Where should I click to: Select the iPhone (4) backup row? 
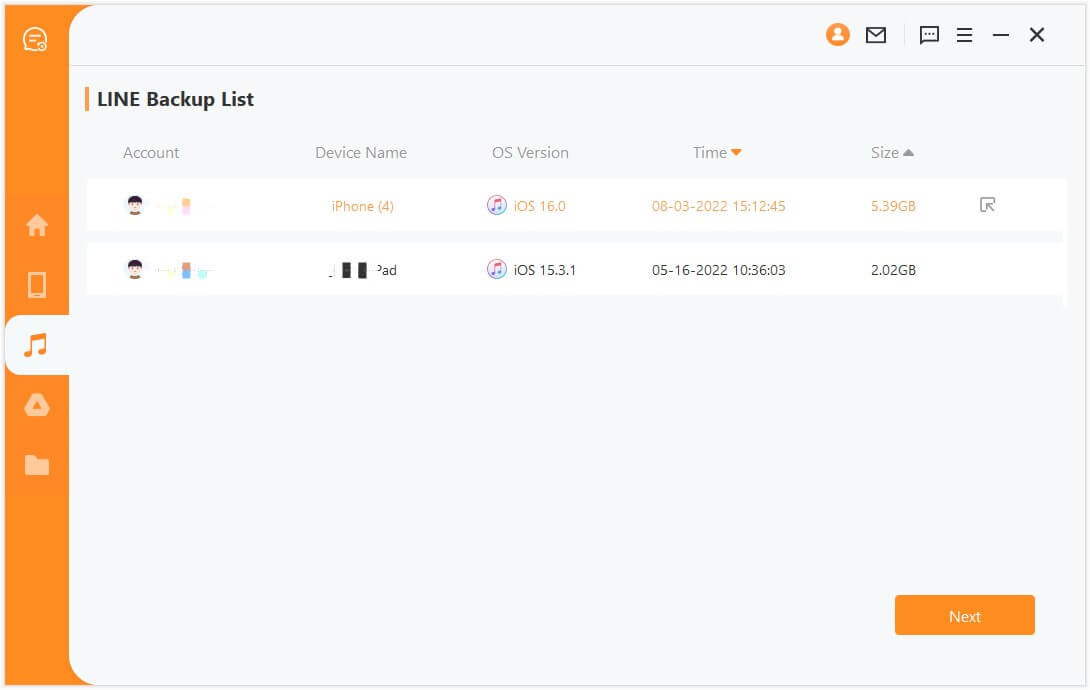(x=362, y=206)
